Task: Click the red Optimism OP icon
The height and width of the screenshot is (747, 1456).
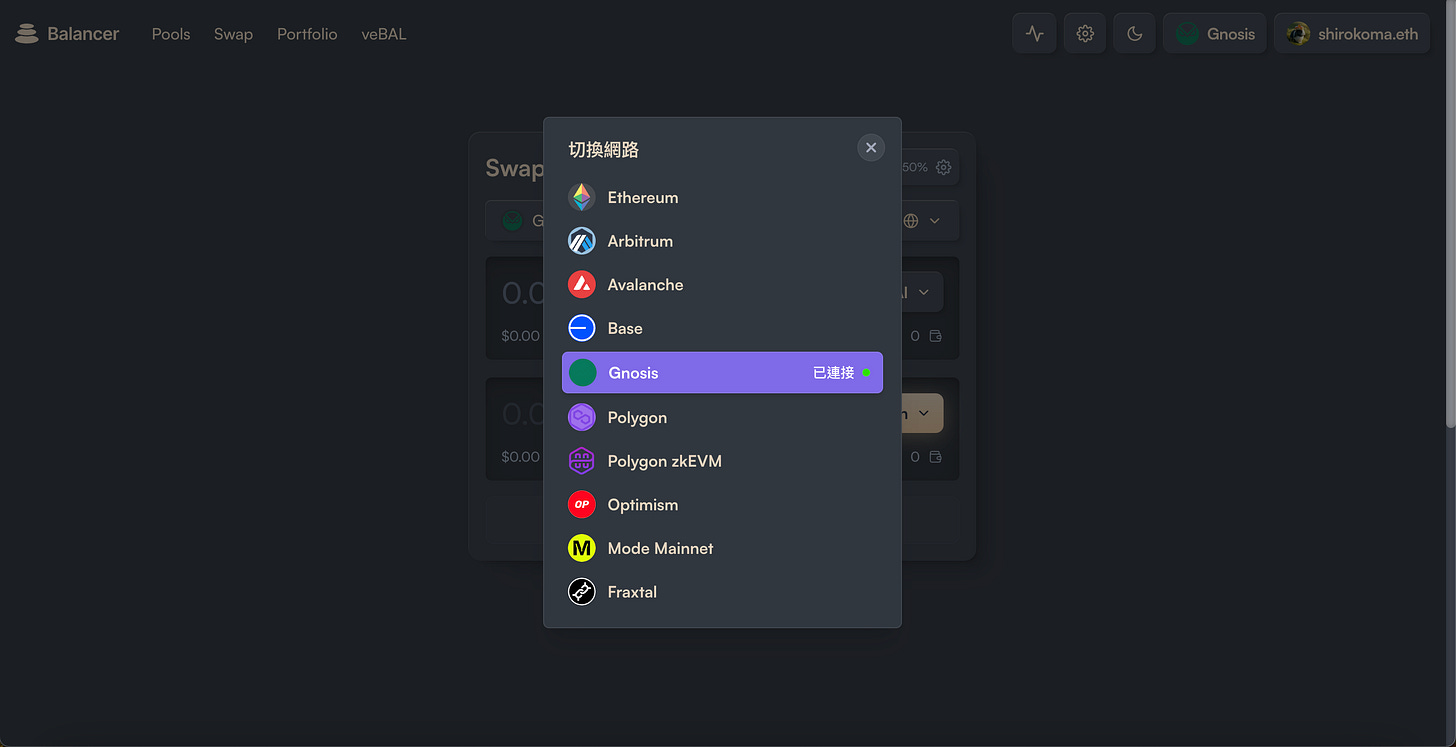Action: 581,504
